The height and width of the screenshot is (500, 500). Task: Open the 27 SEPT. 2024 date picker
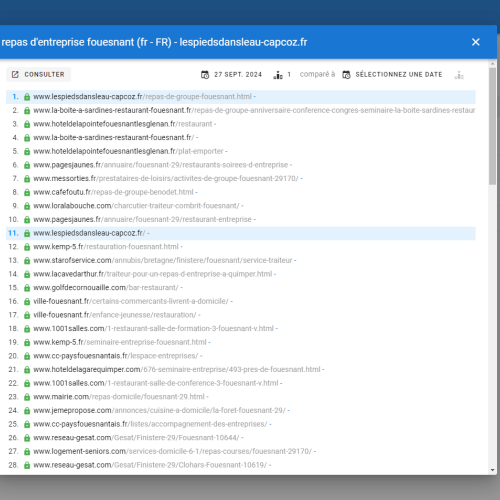click(x=231, y=74)
